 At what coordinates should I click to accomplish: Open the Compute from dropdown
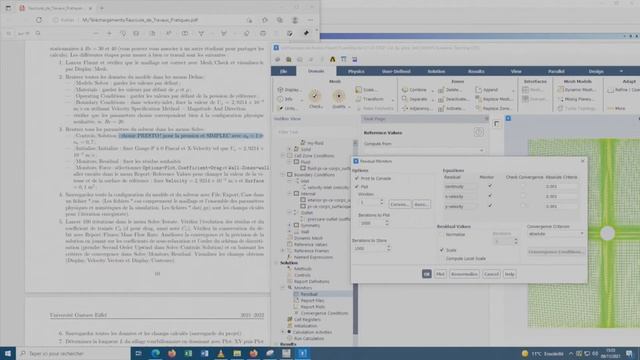424,151
